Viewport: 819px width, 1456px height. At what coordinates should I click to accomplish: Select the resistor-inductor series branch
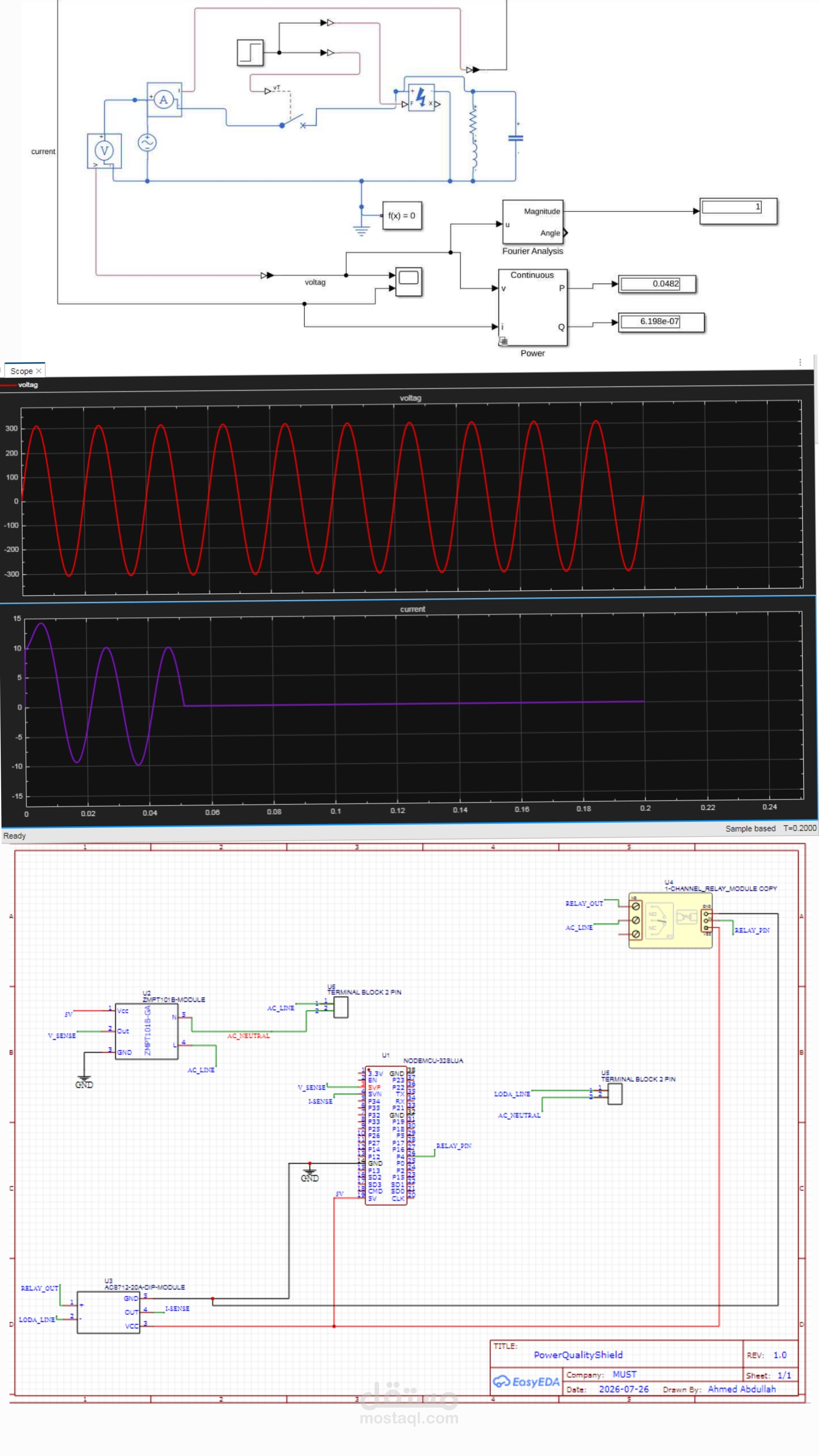coord(474,138)
